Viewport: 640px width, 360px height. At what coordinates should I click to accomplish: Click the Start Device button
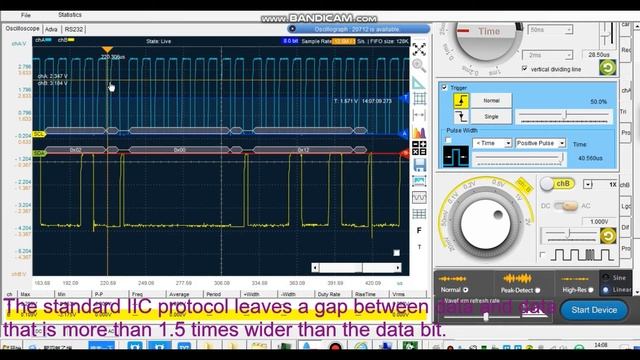tap(594, 310)
